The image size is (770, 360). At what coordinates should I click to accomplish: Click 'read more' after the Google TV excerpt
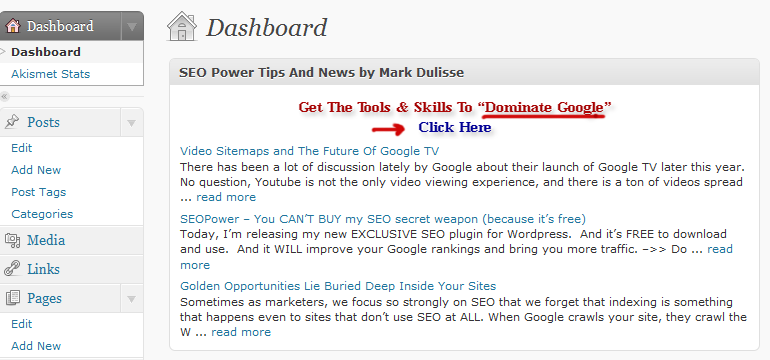(226, 197)
